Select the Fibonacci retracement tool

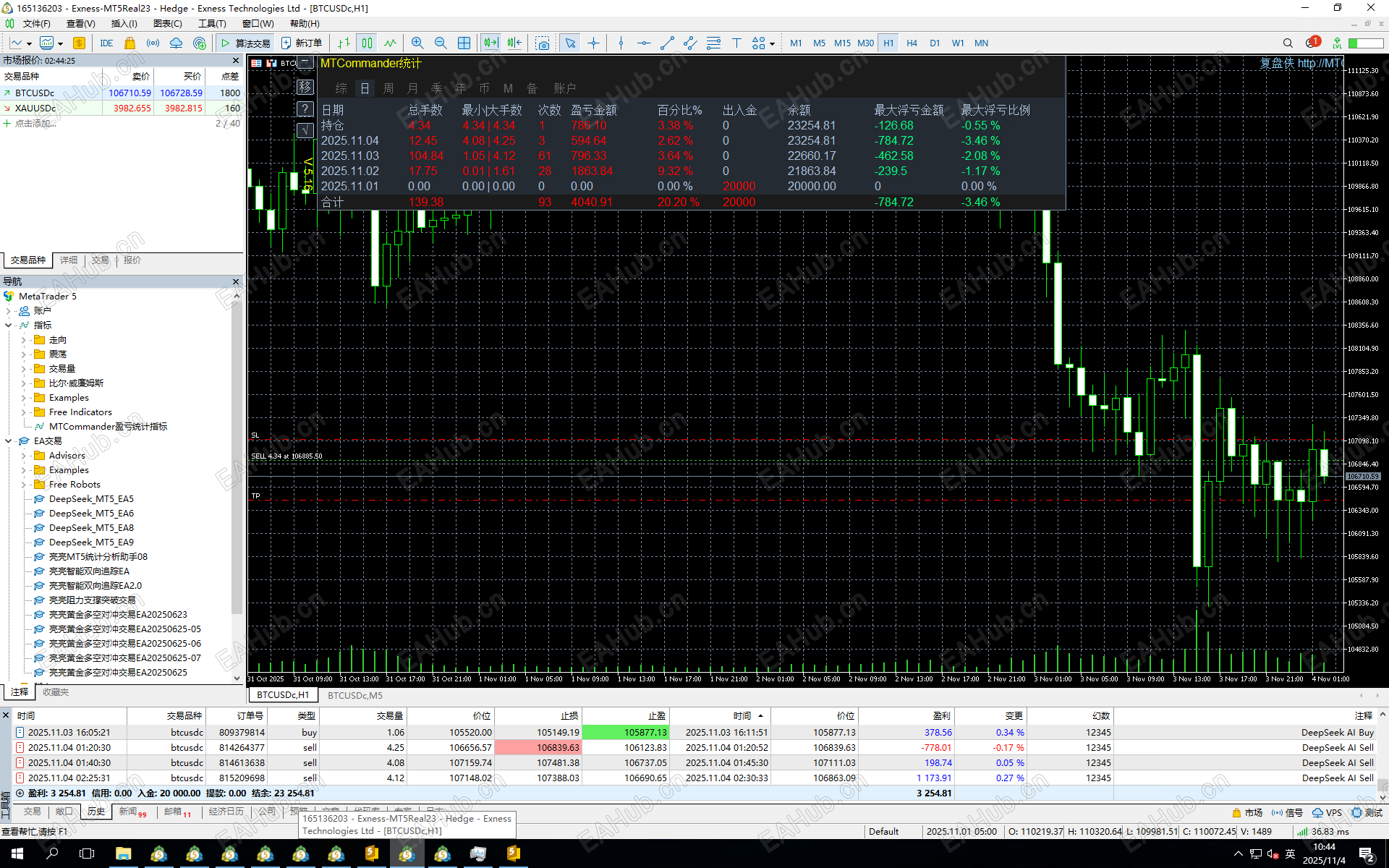(x=713, y=43)
